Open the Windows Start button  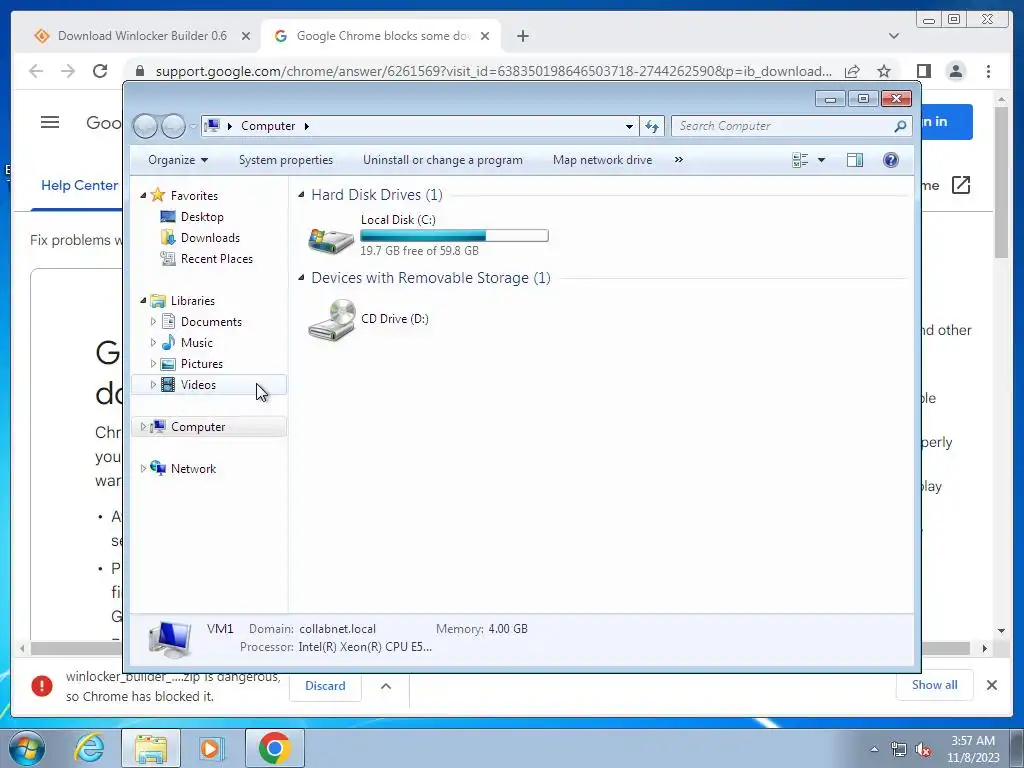(x=27, y=748)
